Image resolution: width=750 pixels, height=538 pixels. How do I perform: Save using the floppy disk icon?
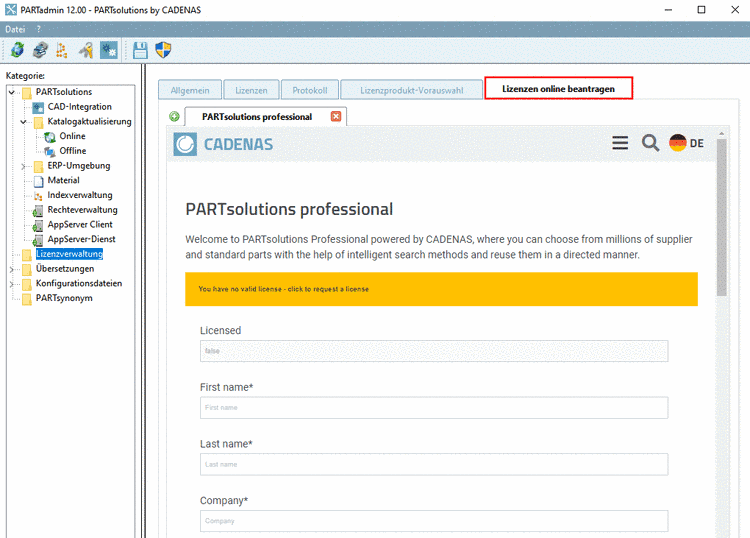(x=140, y=50)
